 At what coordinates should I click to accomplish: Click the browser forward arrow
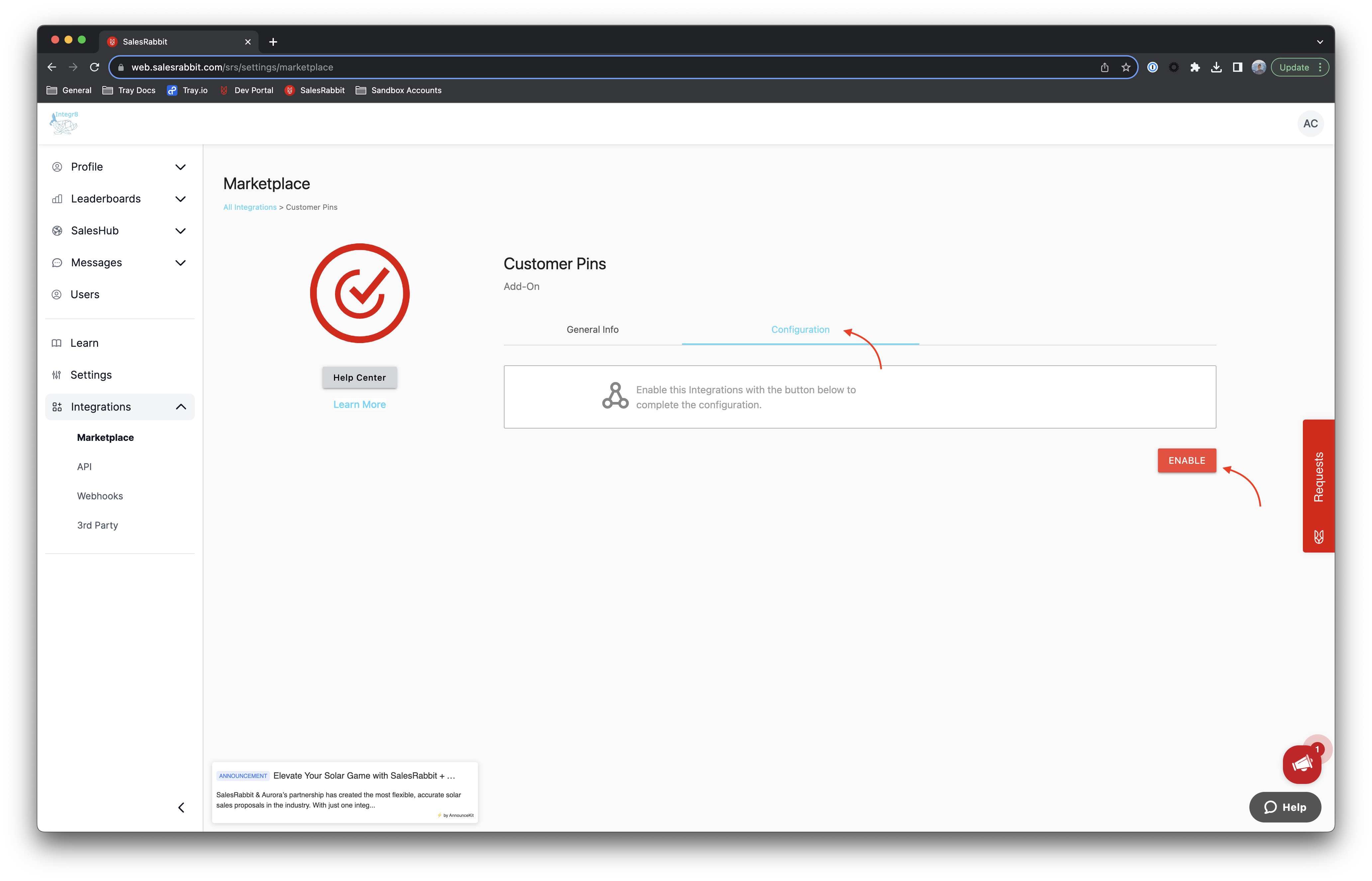coord(73,67)
